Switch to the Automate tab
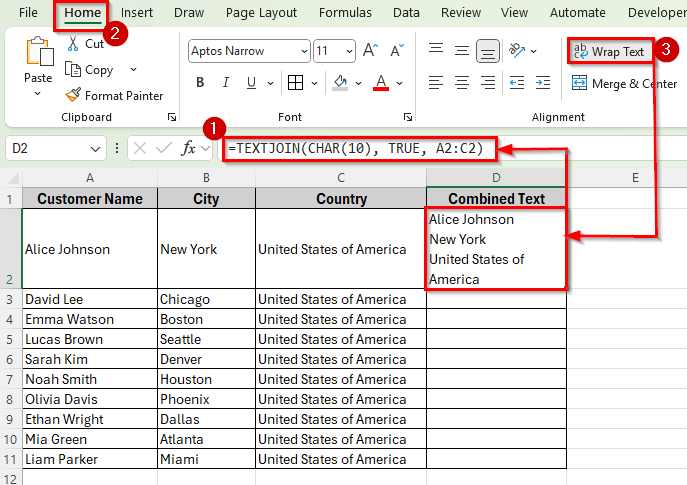 [x=577, y=13]
